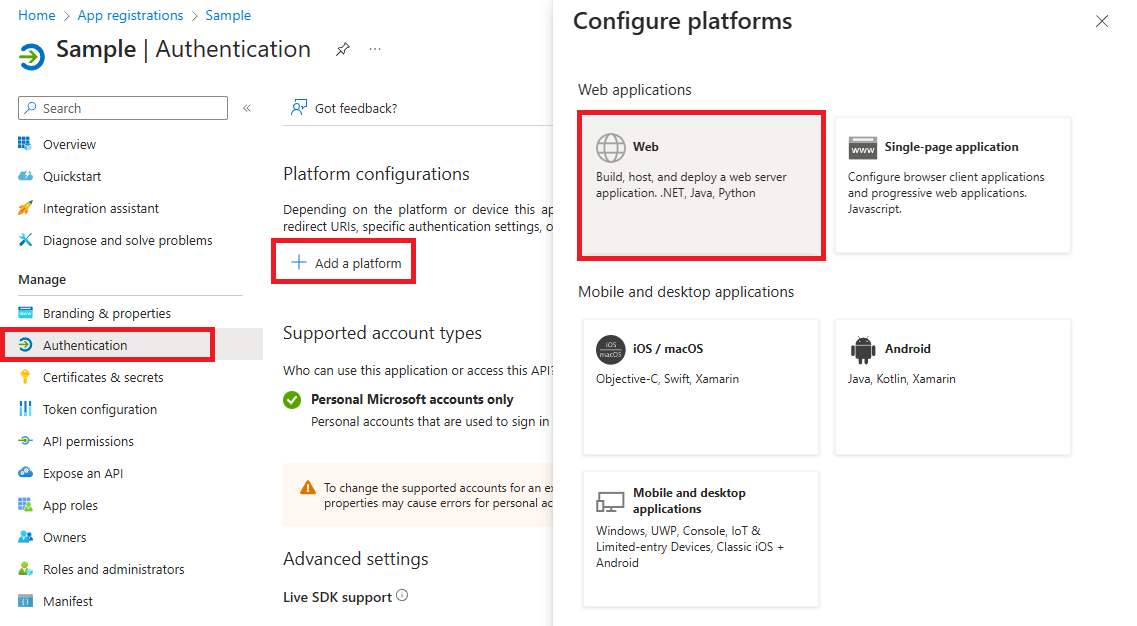This screenshot has width=1137, height=626.
Task: Open App registrations breadcrumb link
Action: (x=131, y=15)
